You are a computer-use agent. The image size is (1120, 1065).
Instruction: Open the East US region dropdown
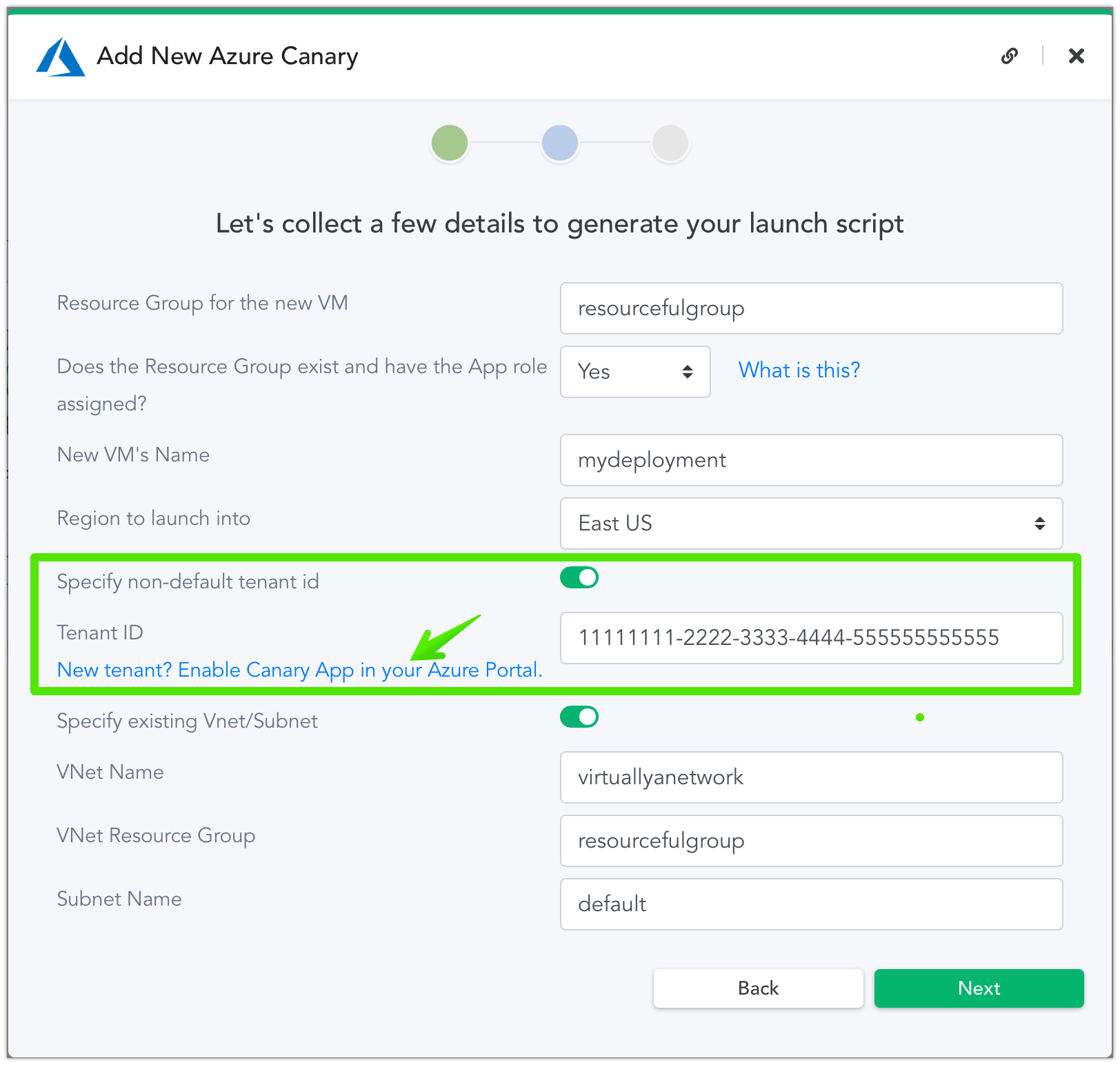[811, 524]
